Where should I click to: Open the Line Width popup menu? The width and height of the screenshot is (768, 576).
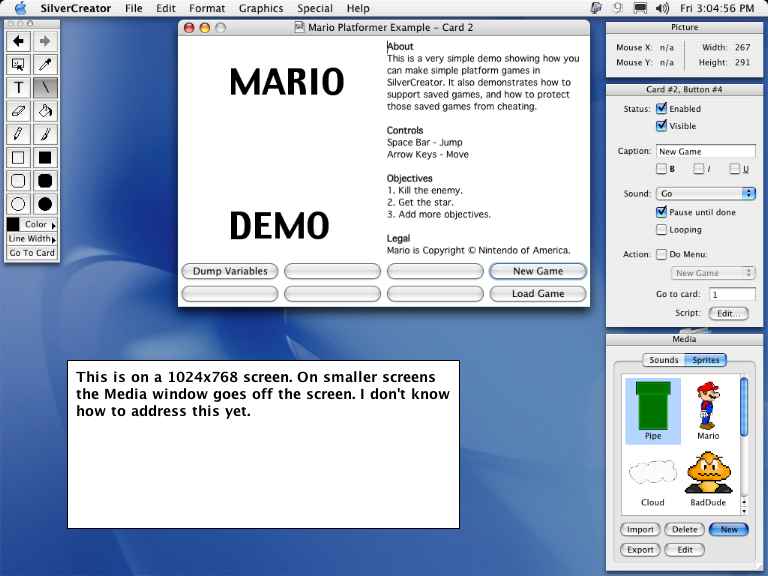(x=32, y=239)
